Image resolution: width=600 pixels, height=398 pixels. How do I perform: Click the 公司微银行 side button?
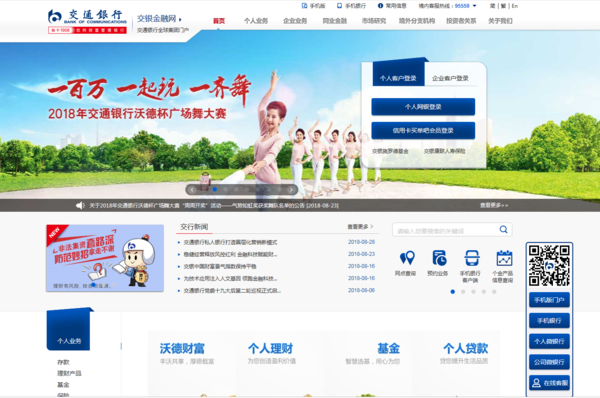(549, 362)
